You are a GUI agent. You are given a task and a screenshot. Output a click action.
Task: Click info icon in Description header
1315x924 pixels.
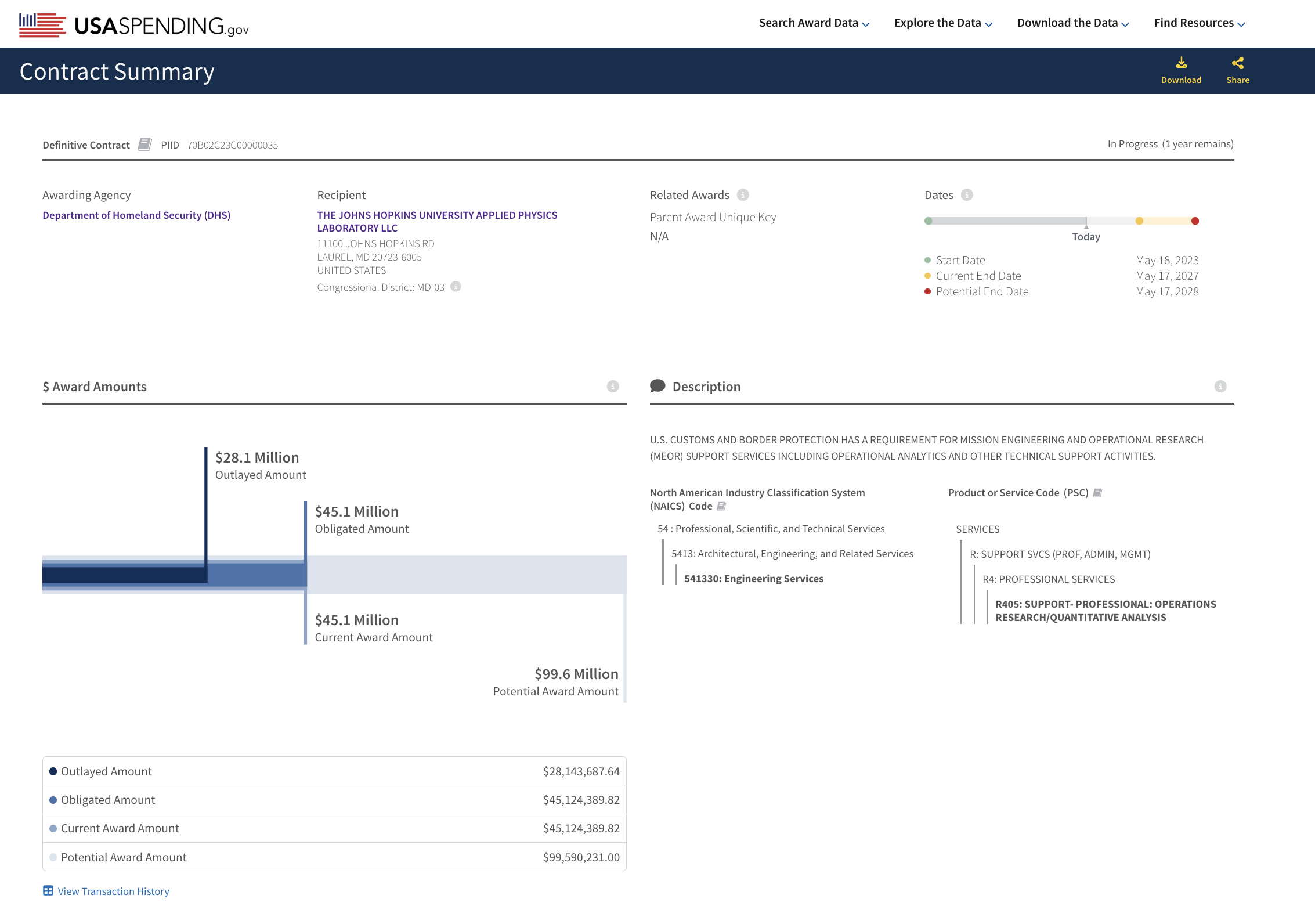point(1220,387)
